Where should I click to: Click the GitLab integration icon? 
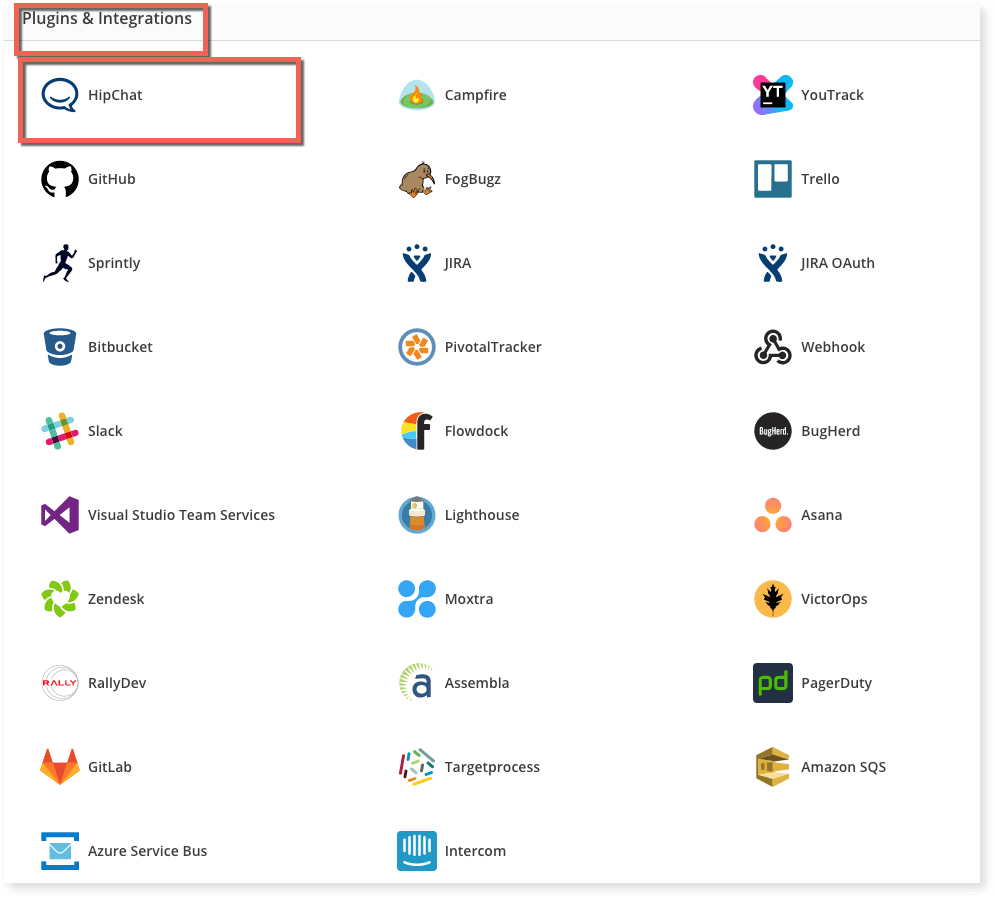click(x=59, y=767)
